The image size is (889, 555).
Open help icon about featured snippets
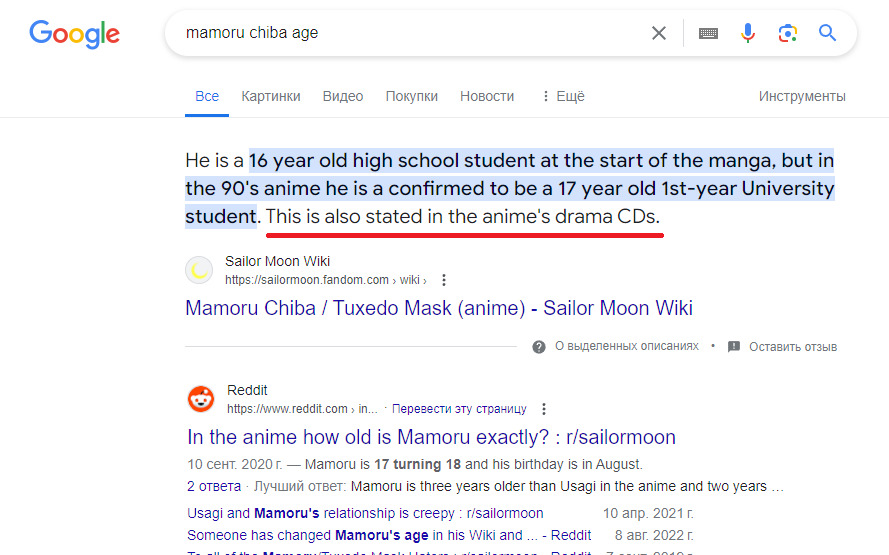pos(539,346)
